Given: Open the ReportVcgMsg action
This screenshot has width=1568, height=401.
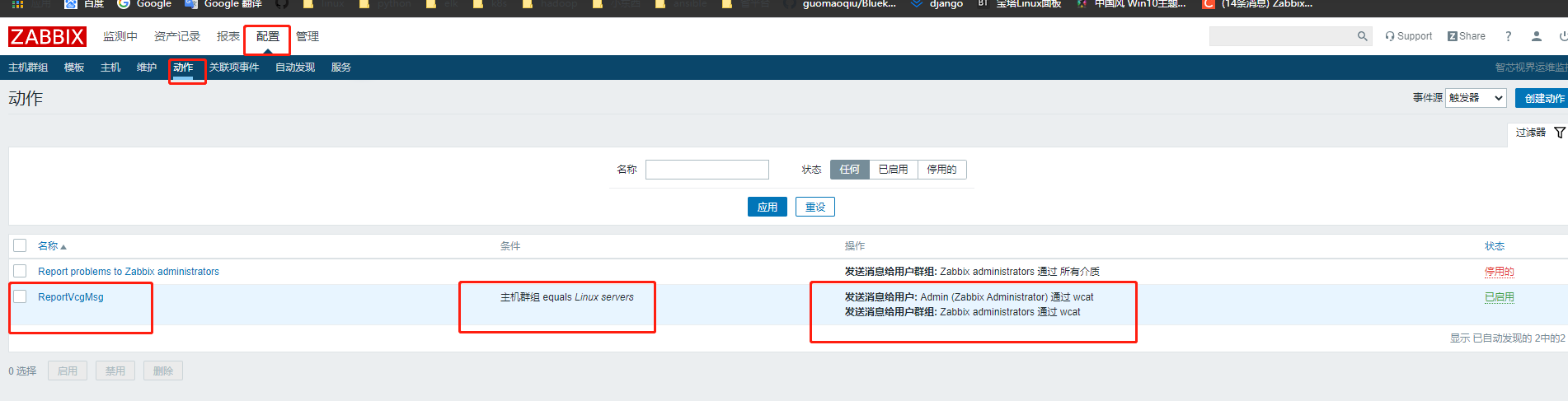Looking at the screenshot, I should pos(71,297).
